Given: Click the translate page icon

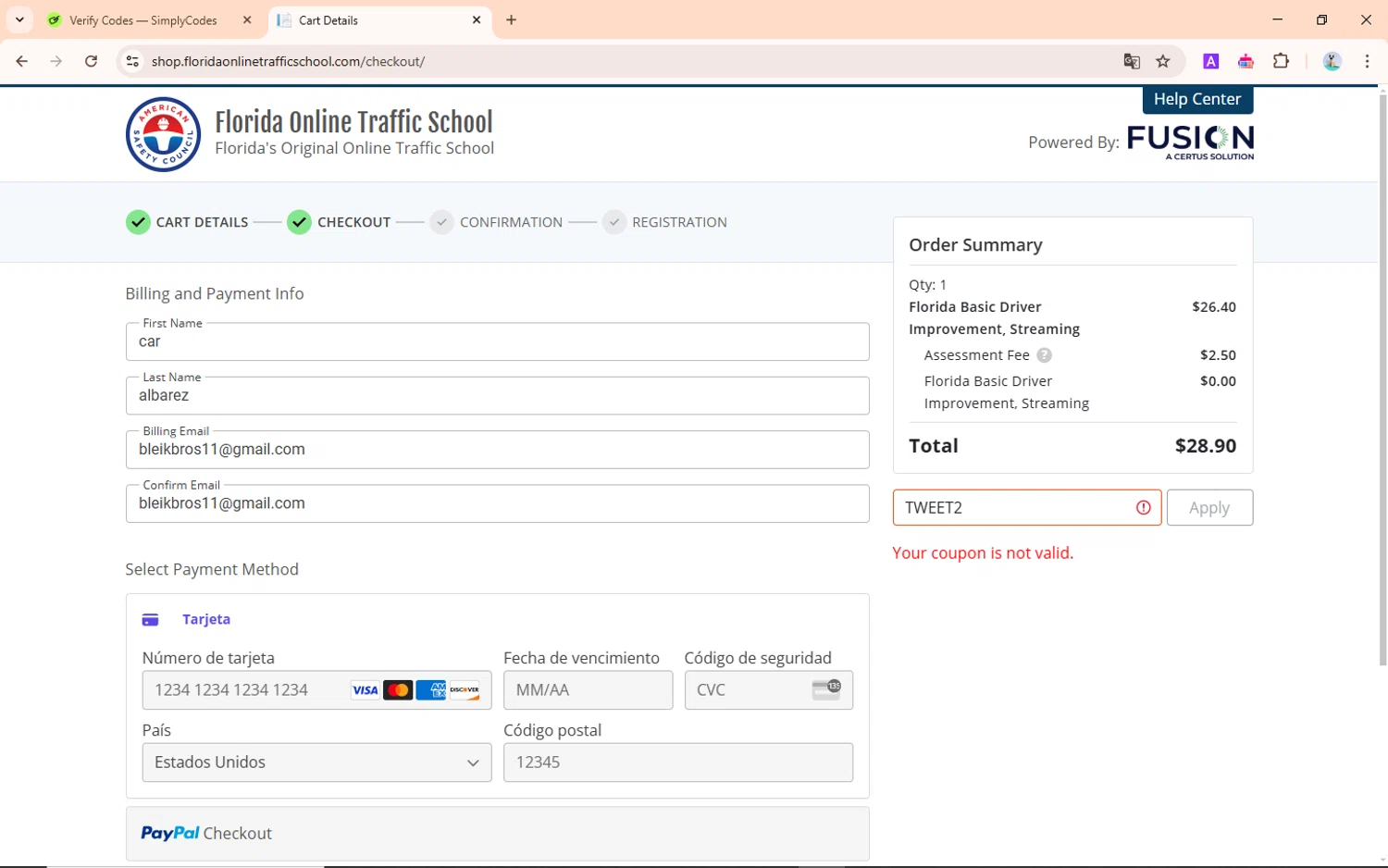Looking at the screenshot, I should pyautogui.click(x=1132, y=61).
